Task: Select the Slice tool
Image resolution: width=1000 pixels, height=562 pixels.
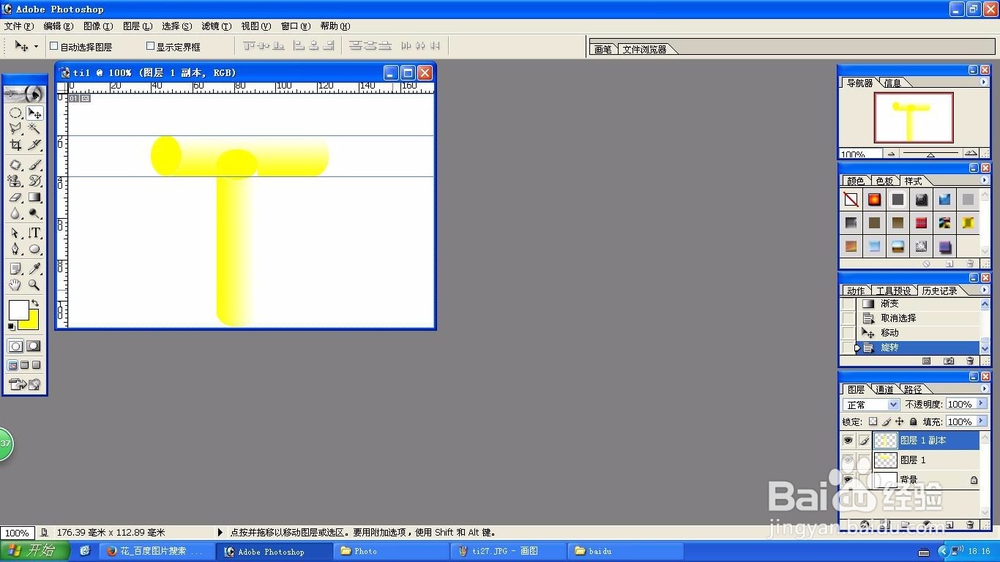Action: click(34, 145)
